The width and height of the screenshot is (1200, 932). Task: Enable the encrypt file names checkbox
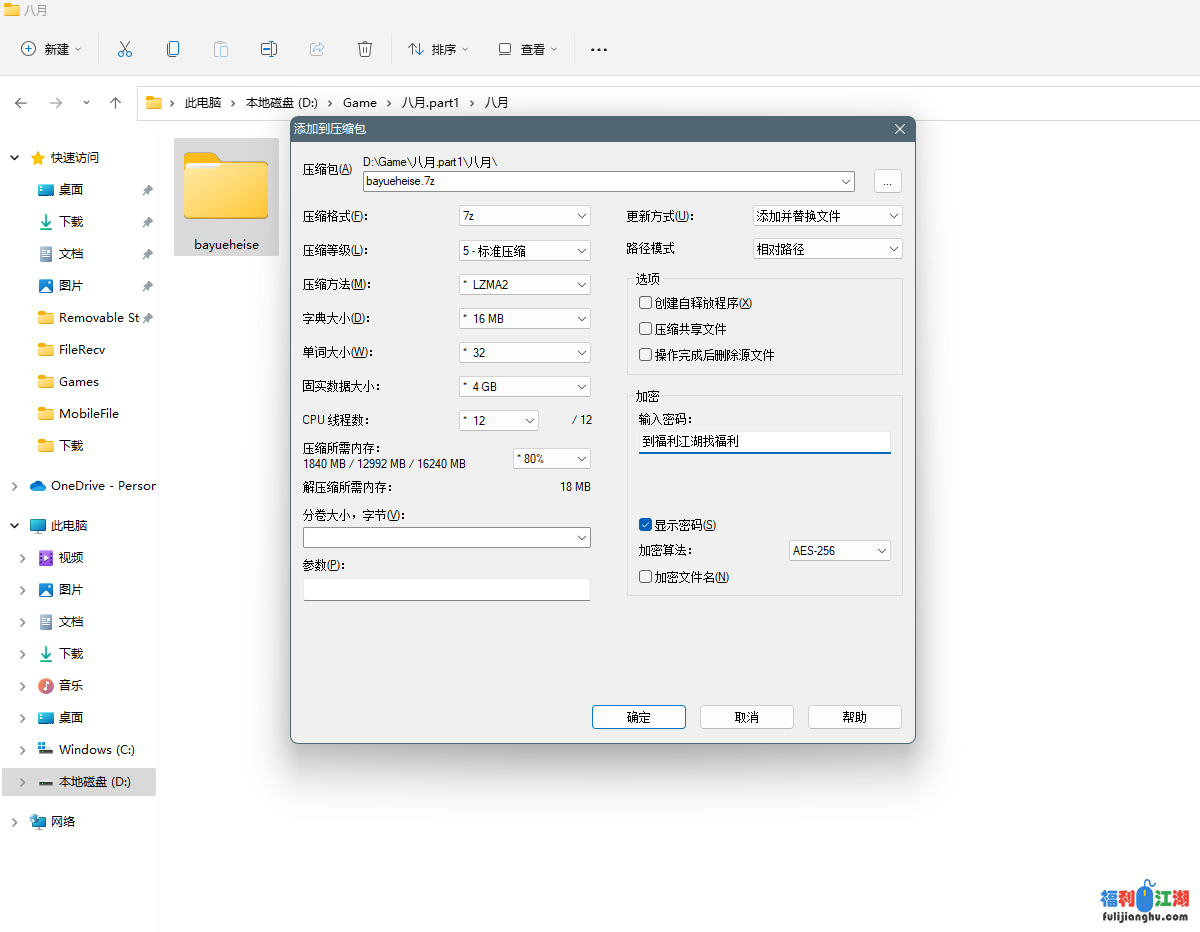[646, 577]
